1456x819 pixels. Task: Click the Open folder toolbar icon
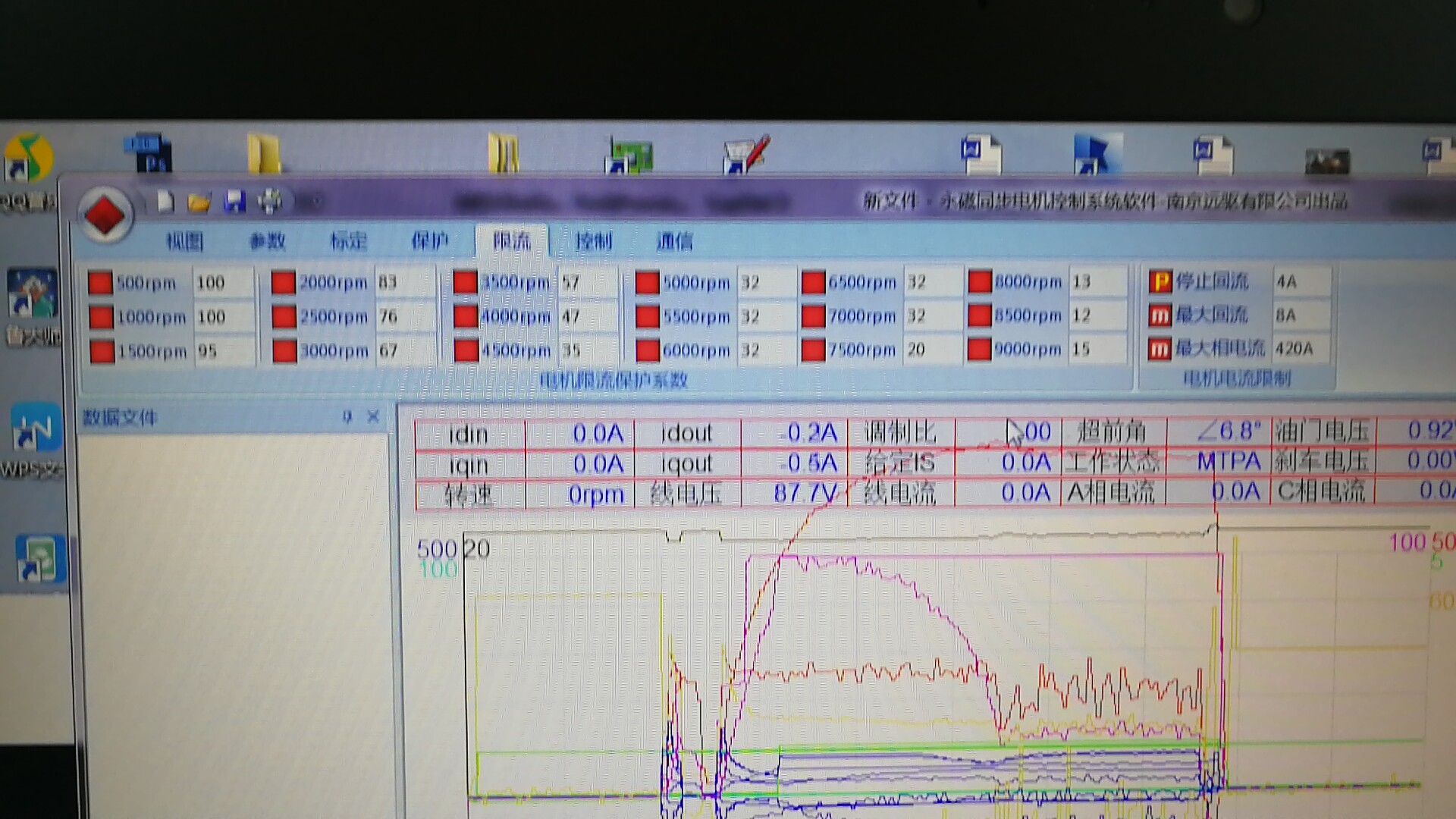click(199, 202)
